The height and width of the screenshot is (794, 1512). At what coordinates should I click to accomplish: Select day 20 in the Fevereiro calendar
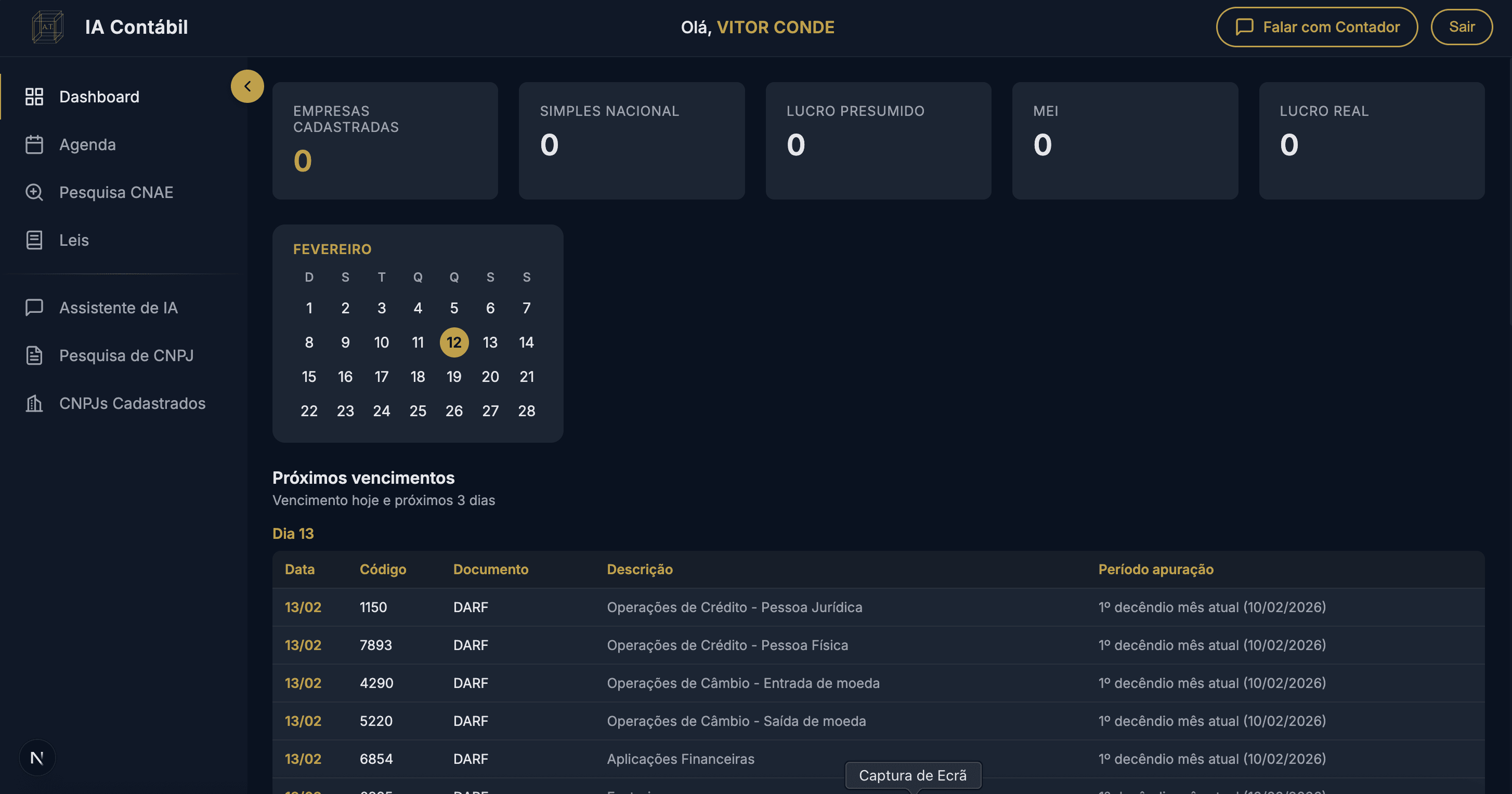(x=490, y=377)
